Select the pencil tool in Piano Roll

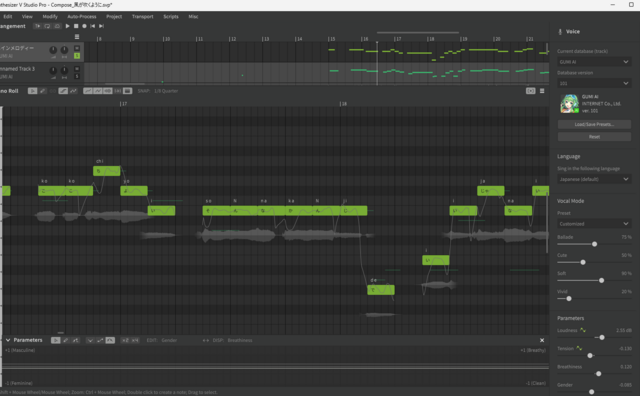pyautogui.click(x=42, y=91)
